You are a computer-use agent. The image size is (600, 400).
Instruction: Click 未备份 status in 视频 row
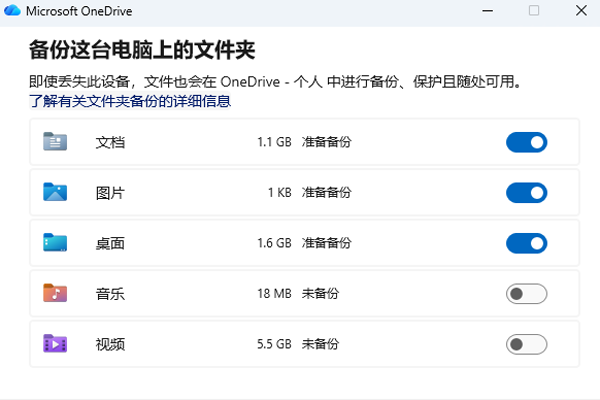(320, 344)
